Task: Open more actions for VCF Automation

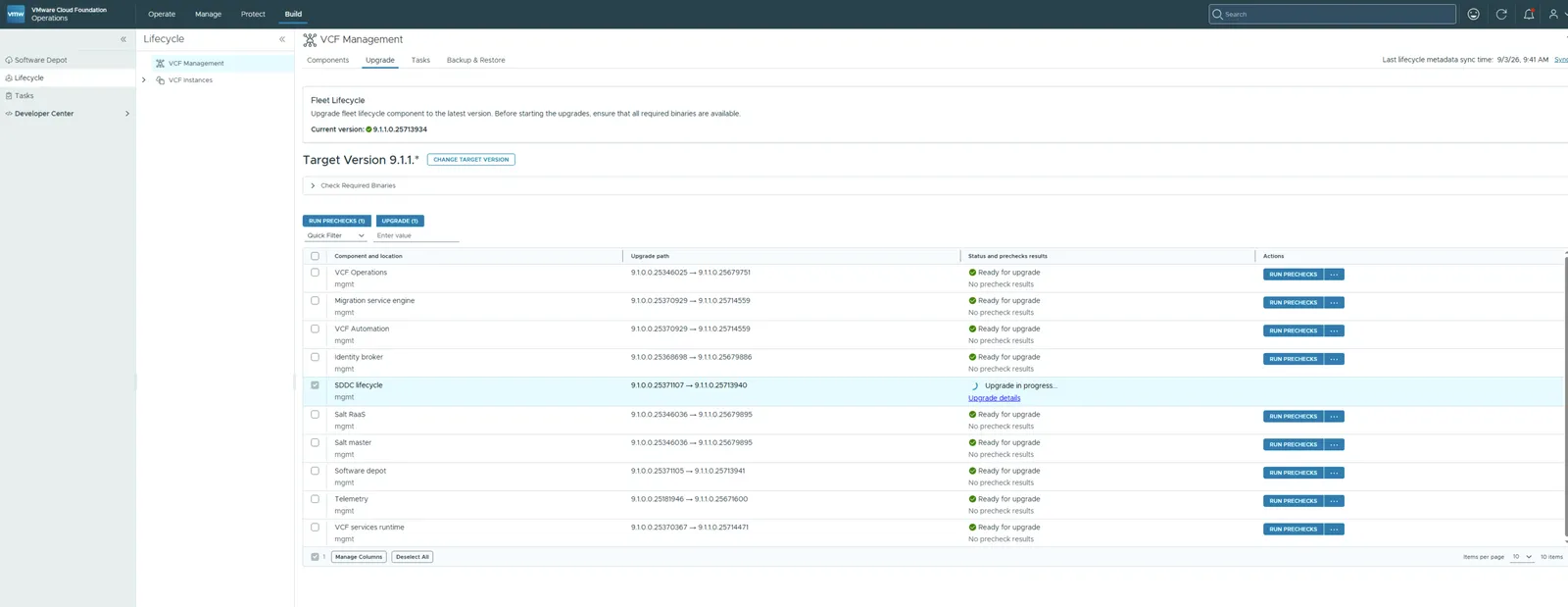Action: pos(1334,331)
